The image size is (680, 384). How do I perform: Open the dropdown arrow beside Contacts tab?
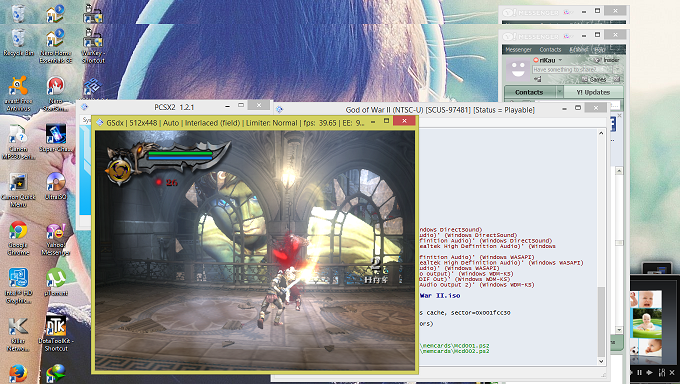click(x=559, y=92)
